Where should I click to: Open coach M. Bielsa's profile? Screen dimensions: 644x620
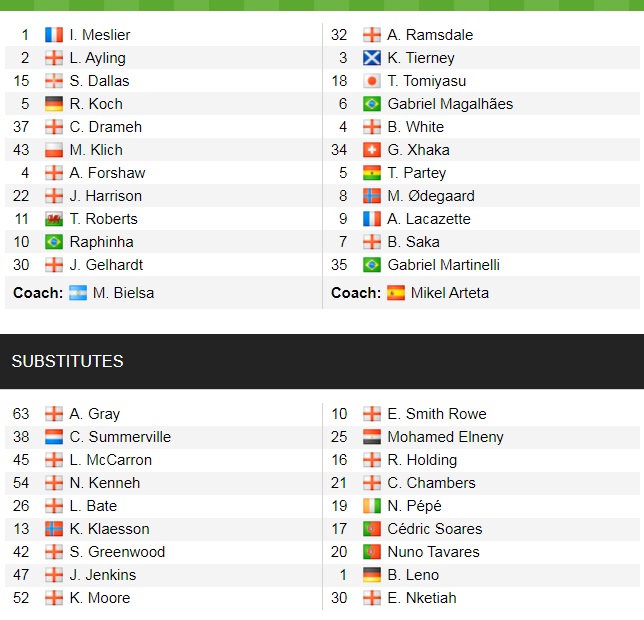(x=123, y=293)
